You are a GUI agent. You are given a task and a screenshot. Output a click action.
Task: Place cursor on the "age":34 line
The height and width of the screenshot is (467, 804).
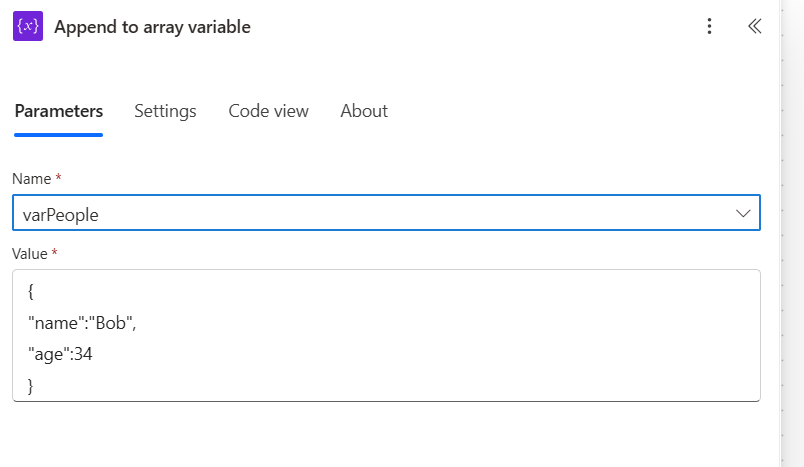(x=58, y=353)
